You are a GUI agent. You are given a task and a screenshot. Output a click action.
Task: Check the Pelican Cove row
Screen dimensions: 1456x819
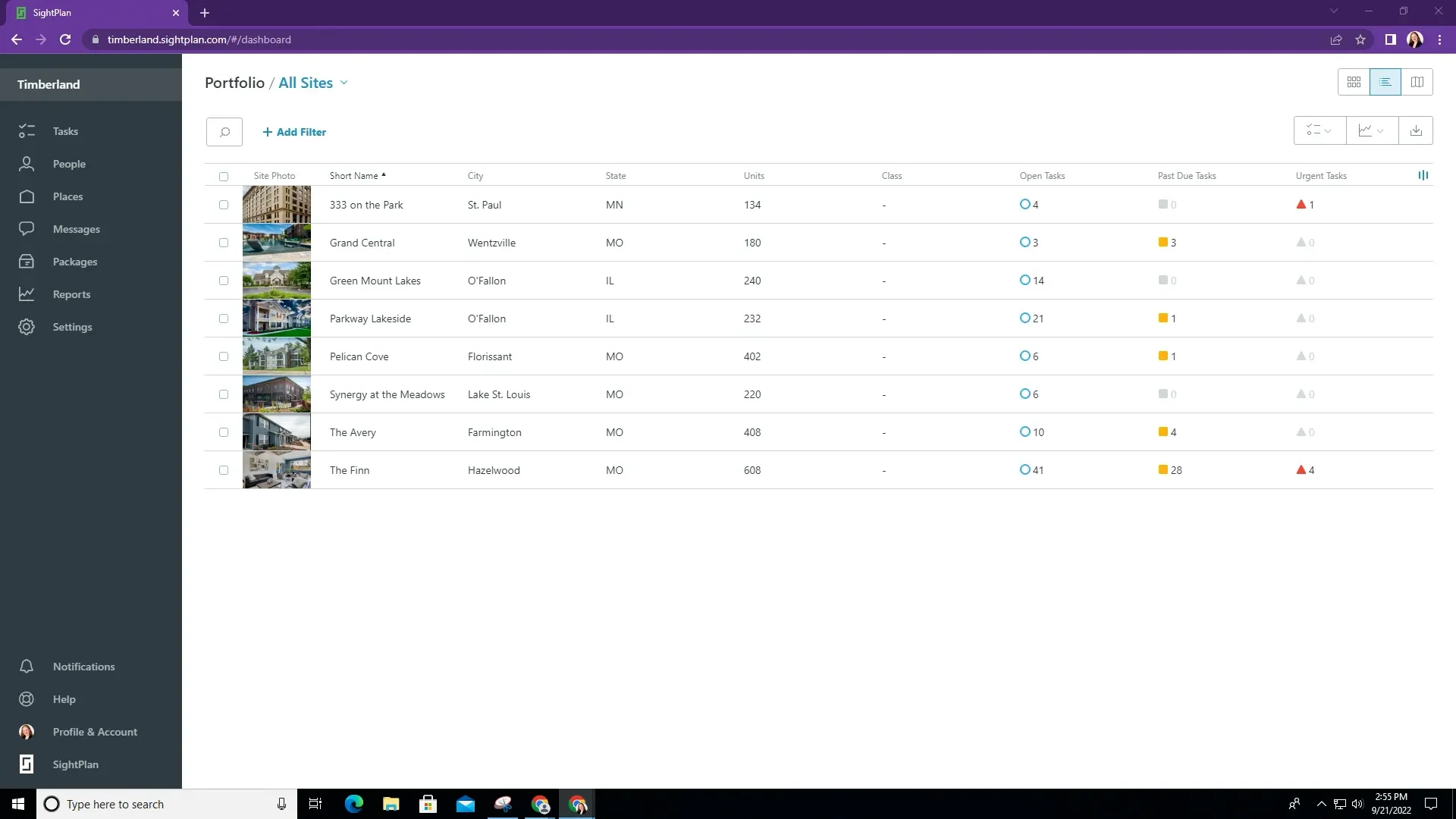click(224, 356)
